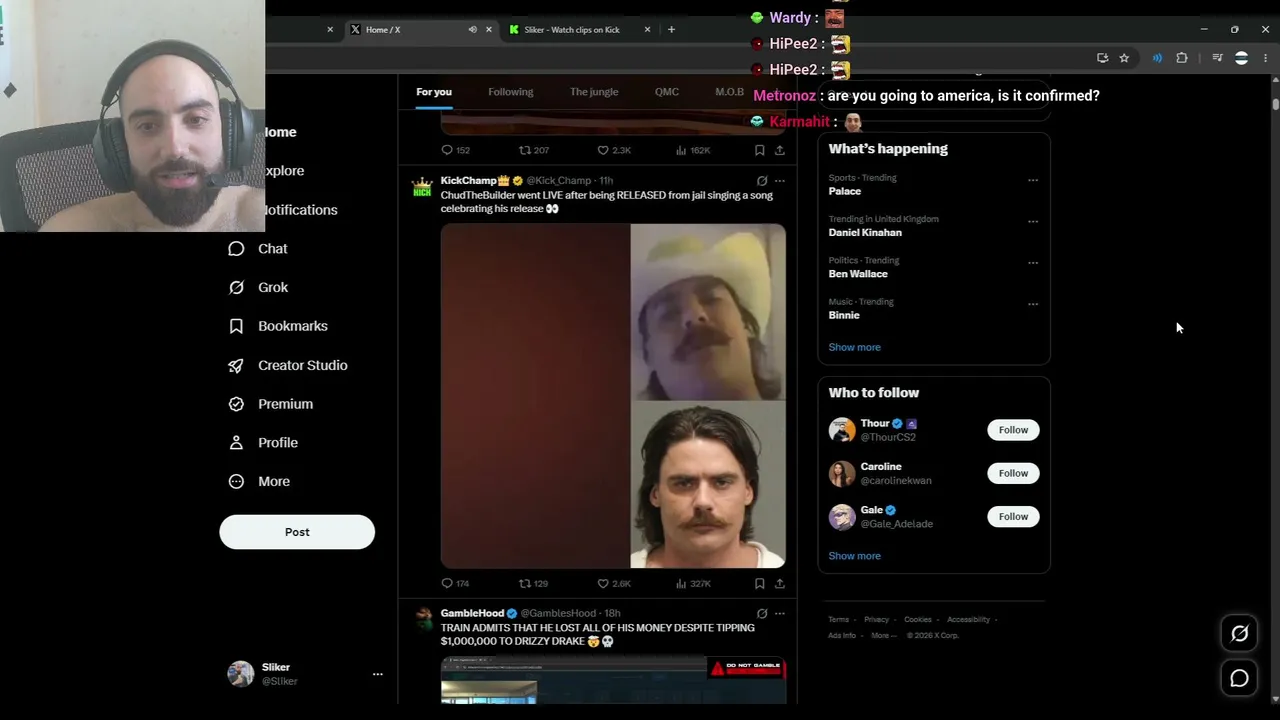Screen dimensions: 1280x720
Task: Expand the More sidebar menu
Action: (x=258, y=482)
